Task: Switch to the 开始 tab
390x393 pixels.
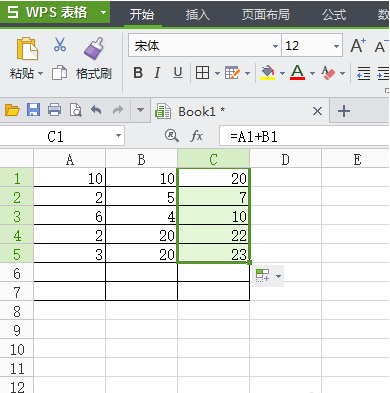Action: click(142, 15)
